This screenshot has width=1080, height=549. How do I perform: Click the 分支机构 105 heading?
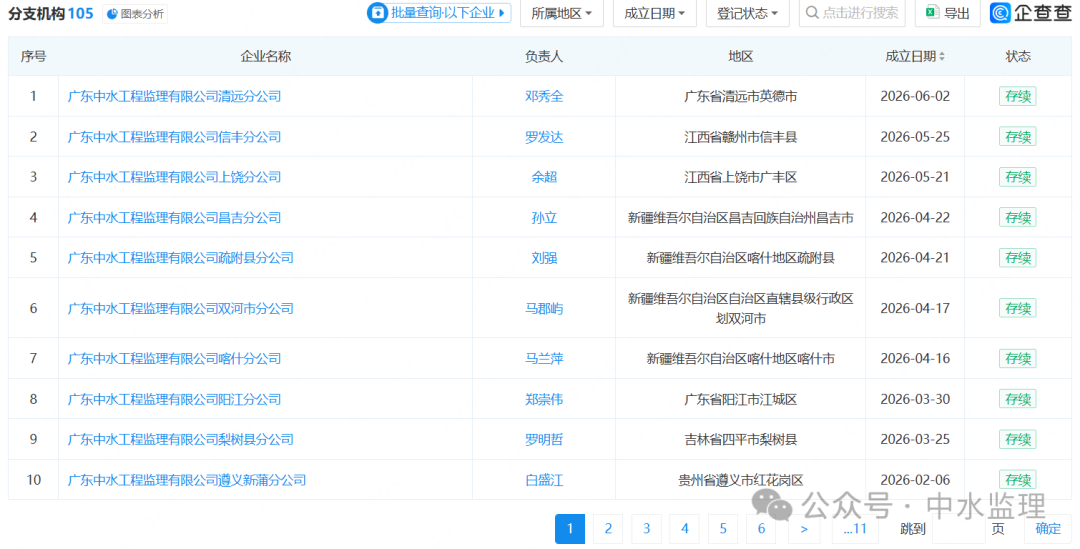(51, 14)
